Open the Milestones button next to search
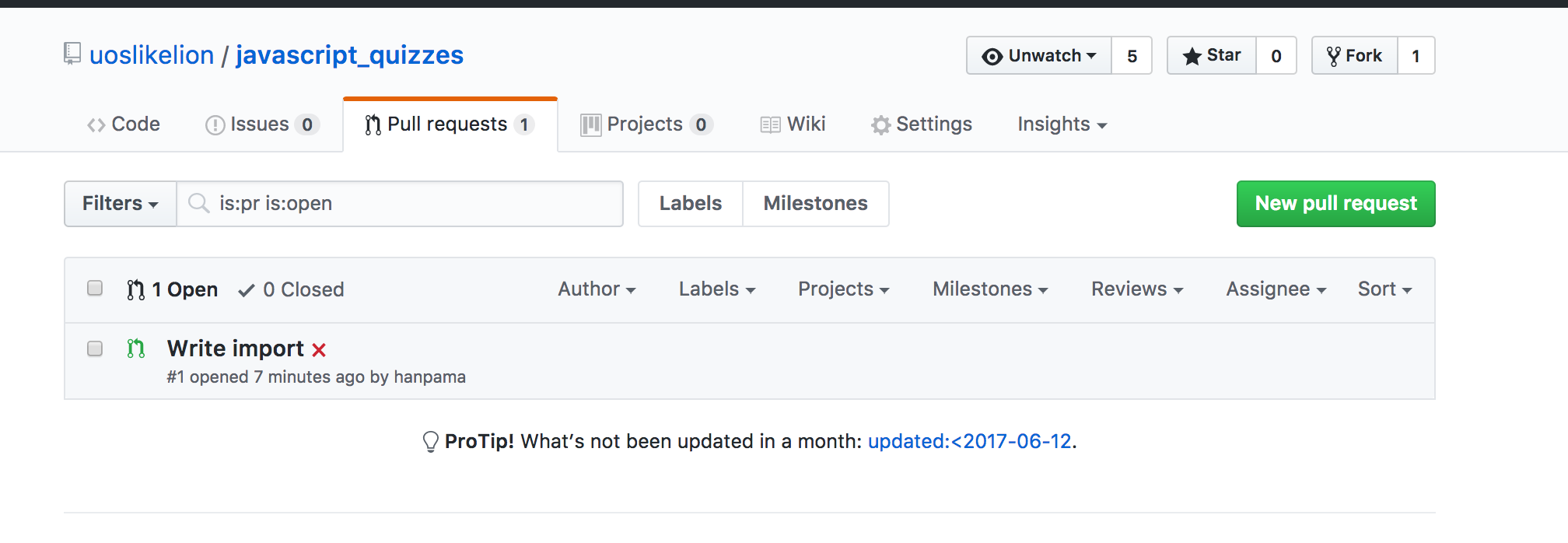 (x=816, y=204)
